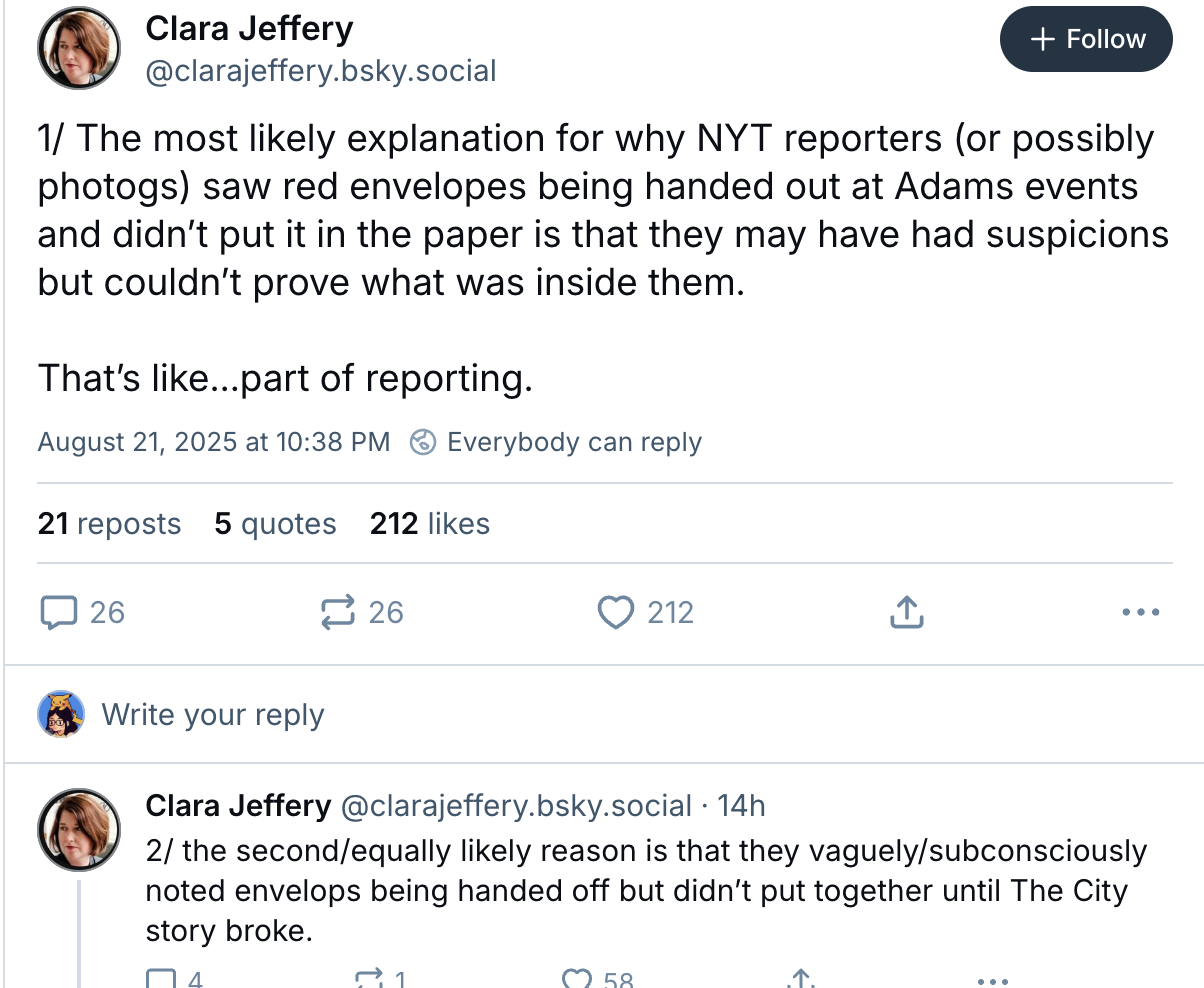
Task: View the 21 reposts list
Action: [x=109, y=524]
